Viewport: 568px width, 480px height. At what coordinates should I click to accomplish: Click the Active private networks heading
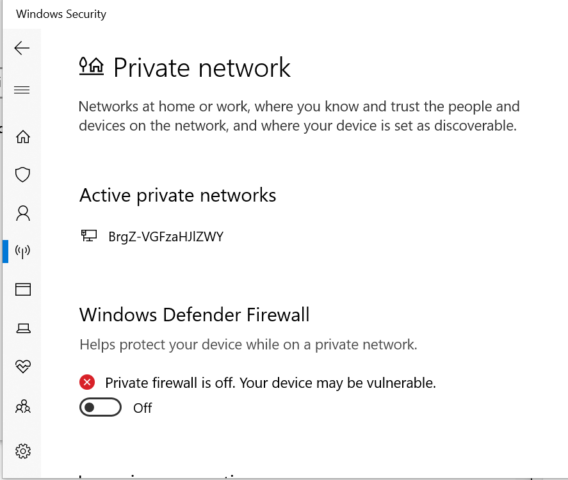click(178, 196)
